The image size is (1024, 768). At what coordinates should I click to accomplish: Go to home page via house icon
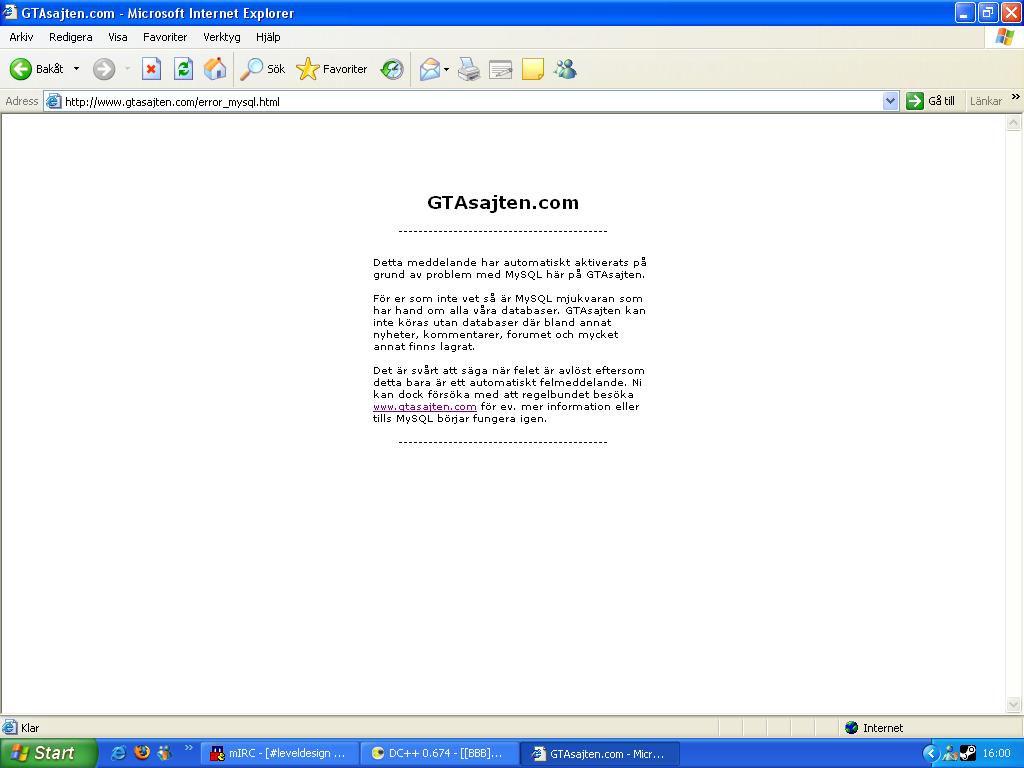215,69
